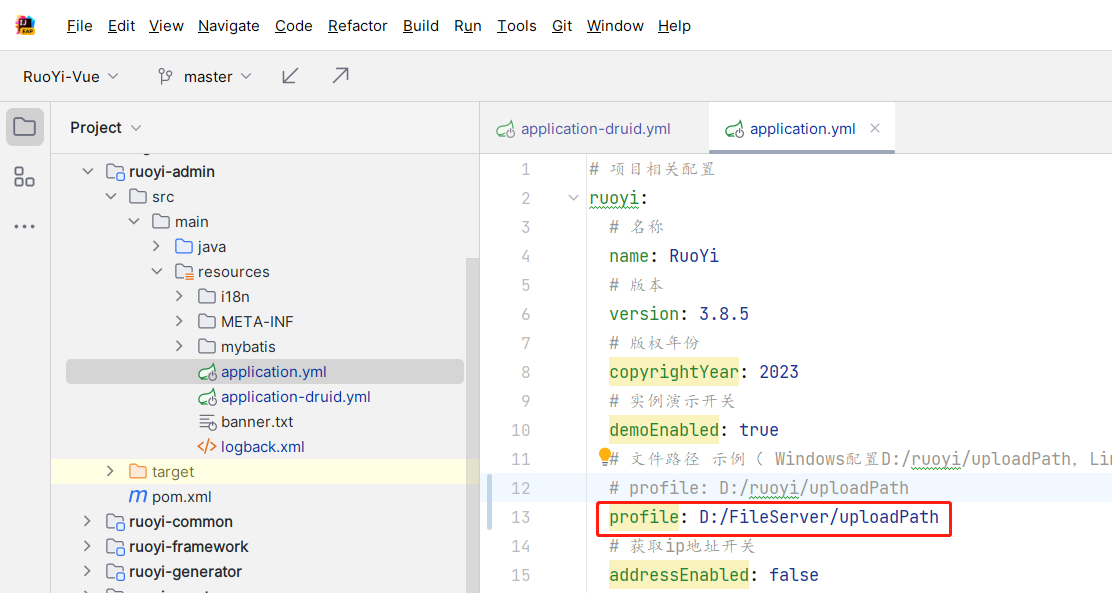Close the application.yml editor tab
The height and width of the screenshot is (593, 1112).
(875, 128)
